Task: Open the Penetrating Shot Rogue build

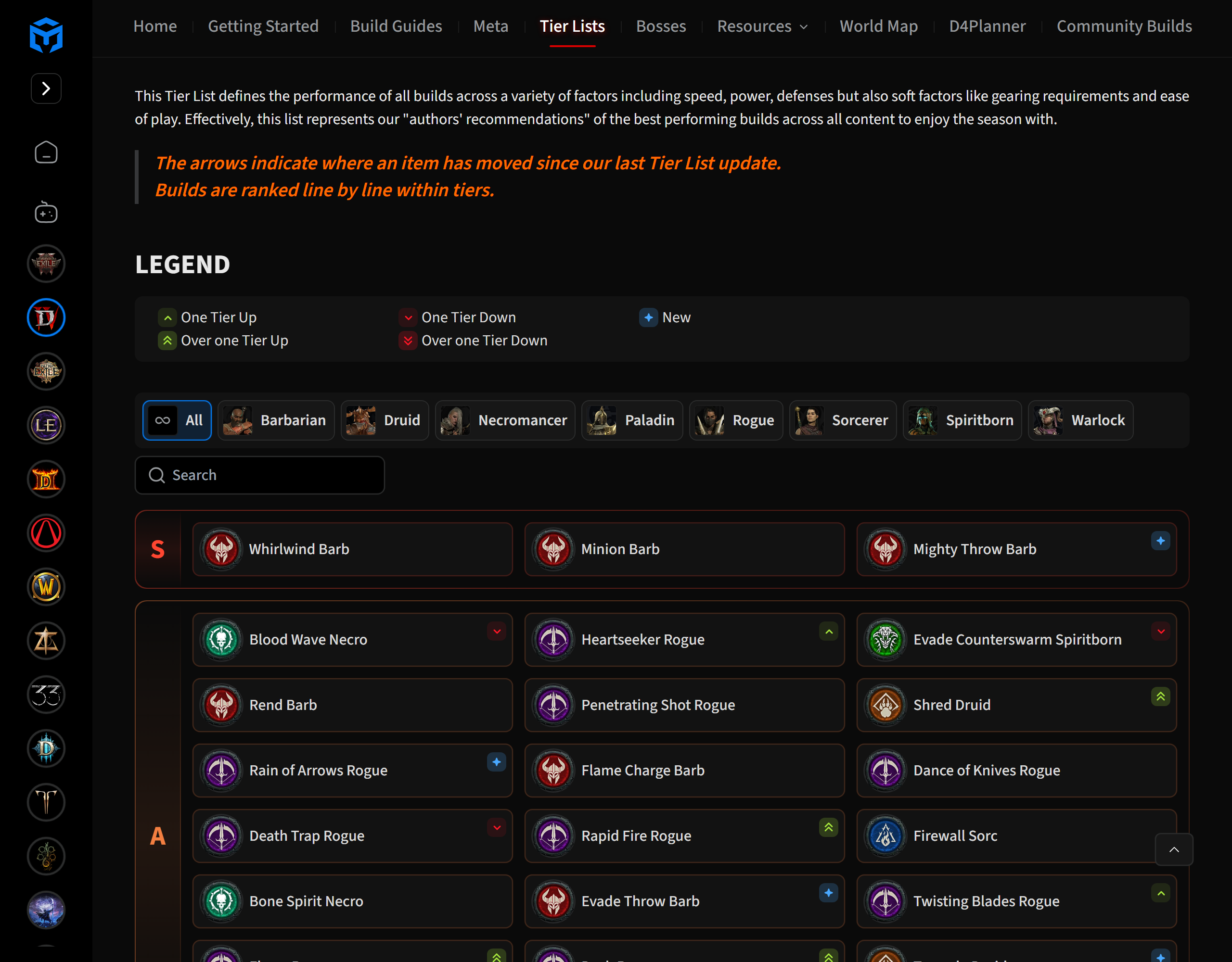Action: point(684,705)
